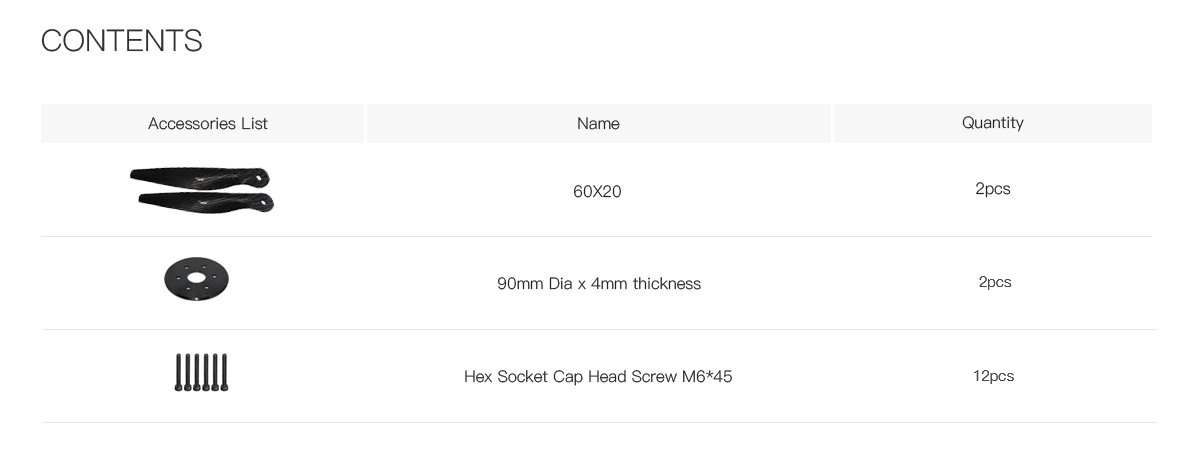
Task: Click the 60X20 propeller name
Action: pyautogui.click(x=597, y=190)
